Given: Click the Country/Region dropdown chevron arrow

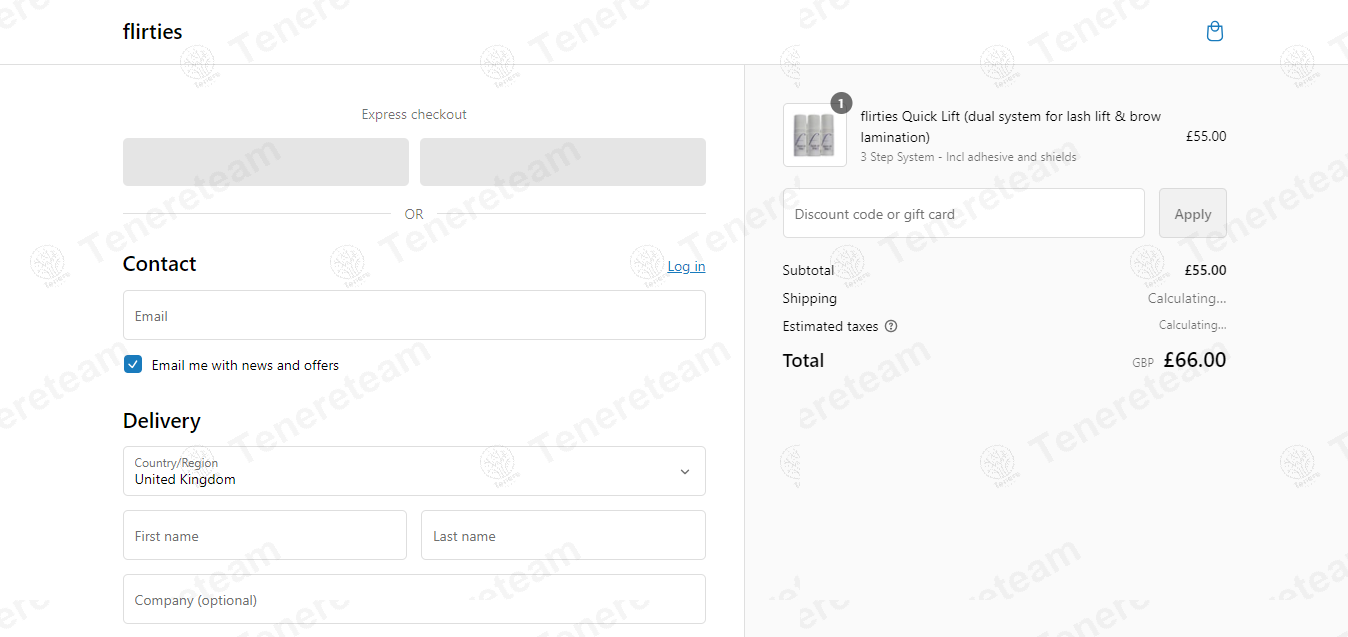Looking at the screenshot, I should pos(685,472).
